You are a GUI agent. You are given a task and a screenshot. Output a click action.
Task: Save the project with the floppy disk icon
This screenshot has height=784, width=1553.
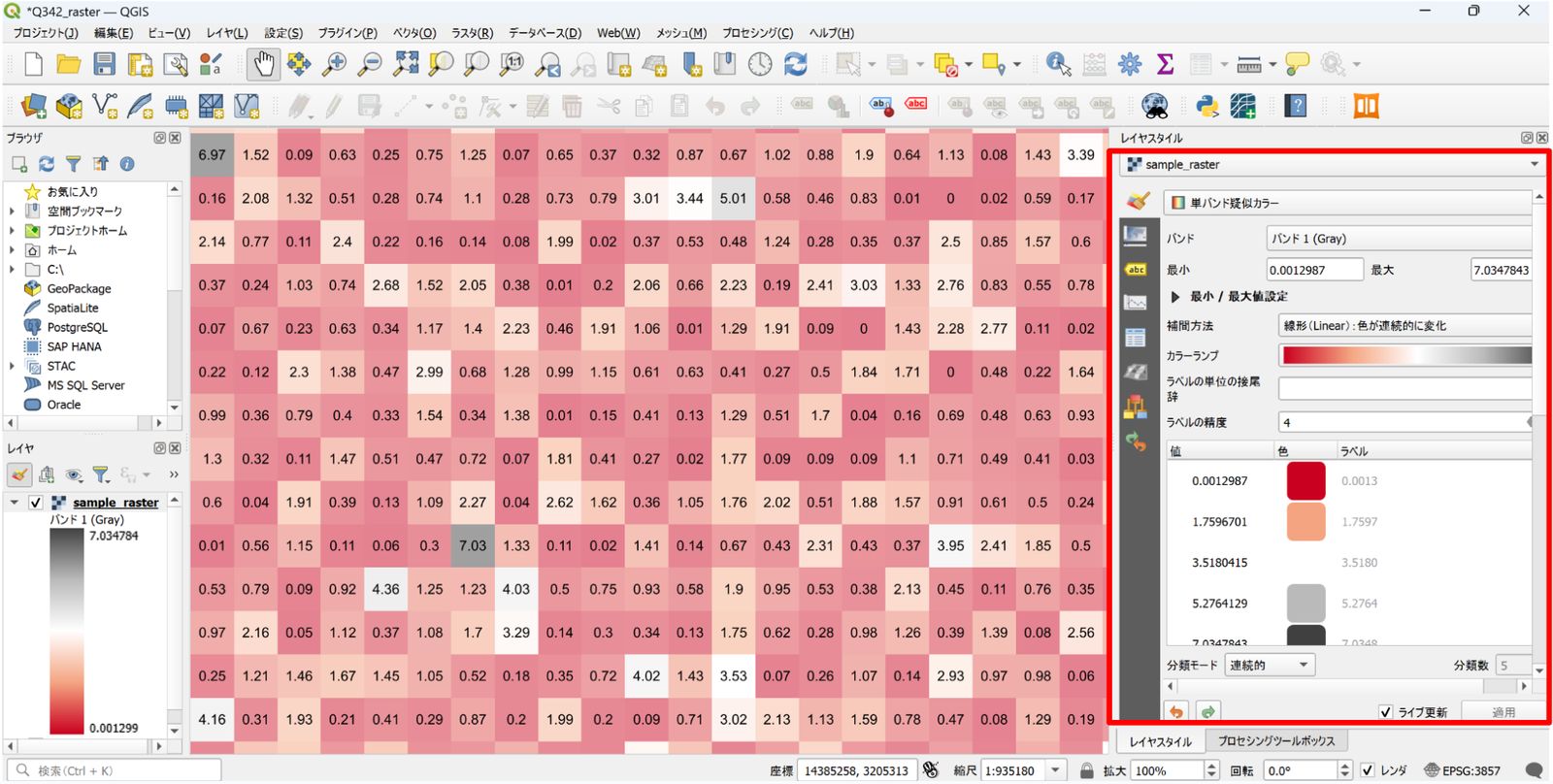(104, 65)
